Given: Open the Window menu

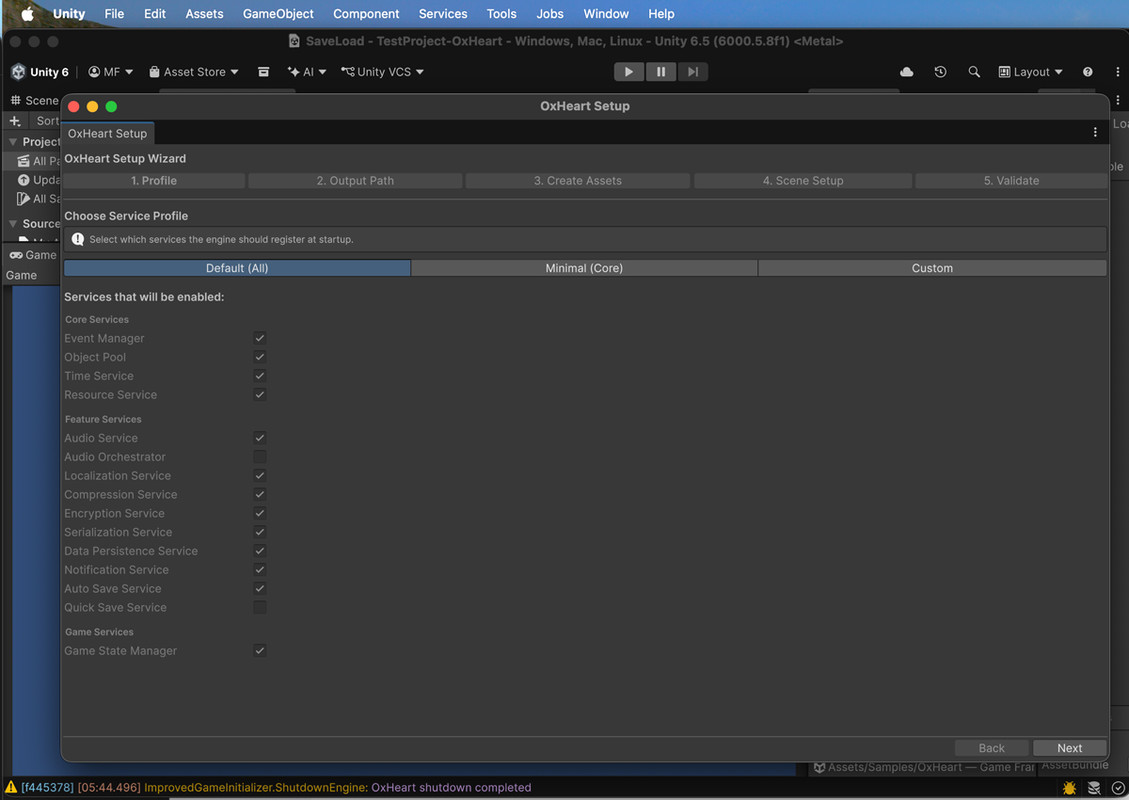Looking at the screenshot, I should 606,14.
